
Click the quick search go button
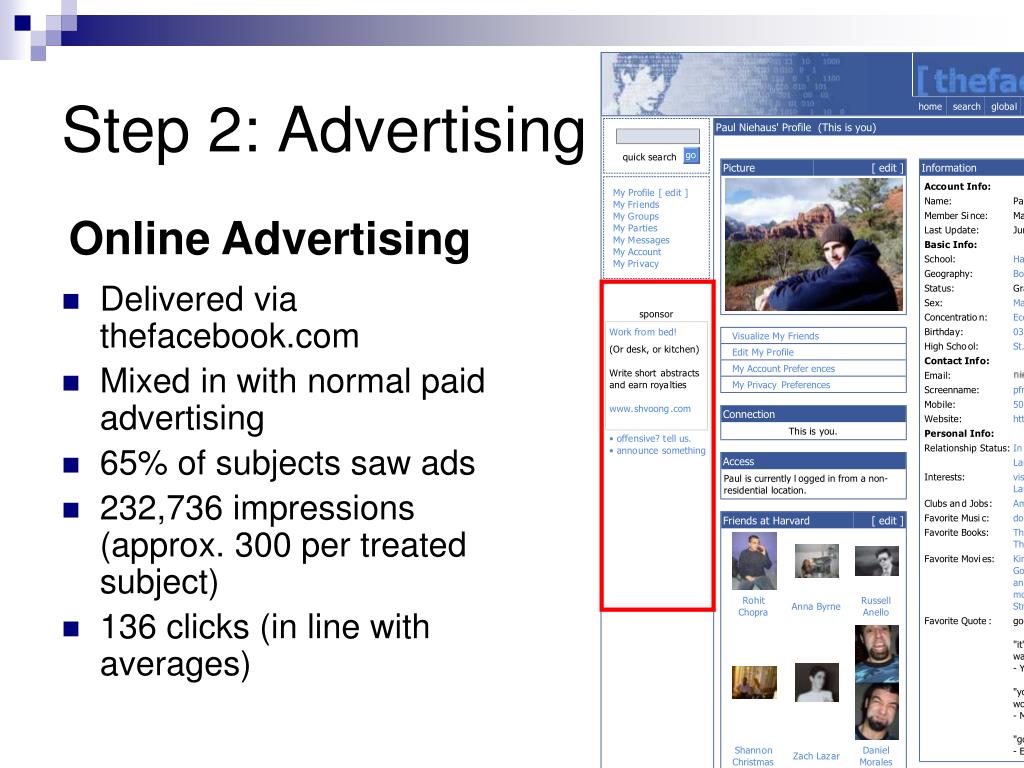click(x=691, y=155)
